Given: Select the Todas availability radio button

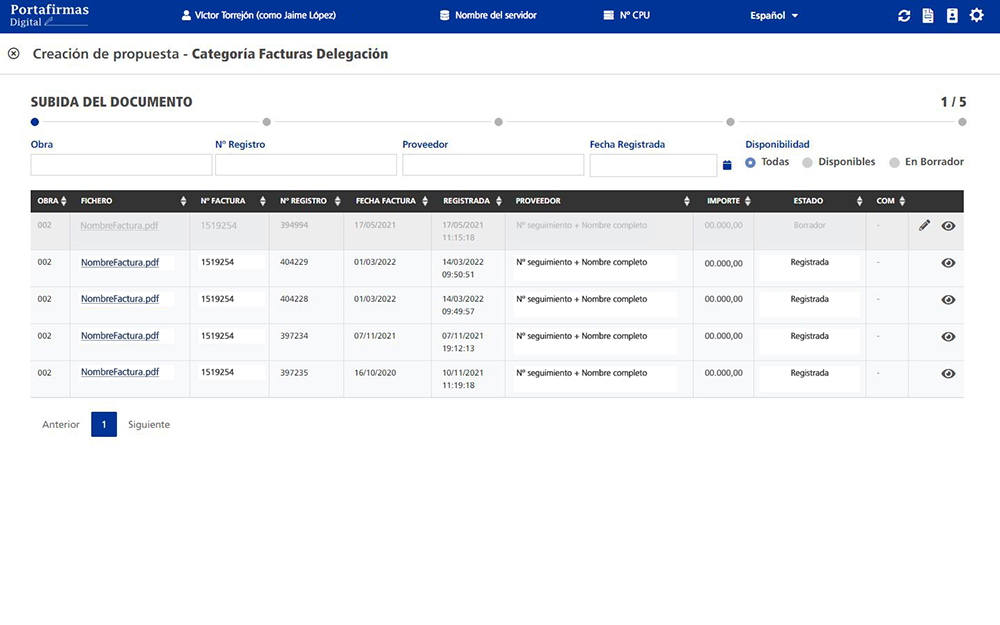Looking at the screenshot, I should [x=751, y=162].
